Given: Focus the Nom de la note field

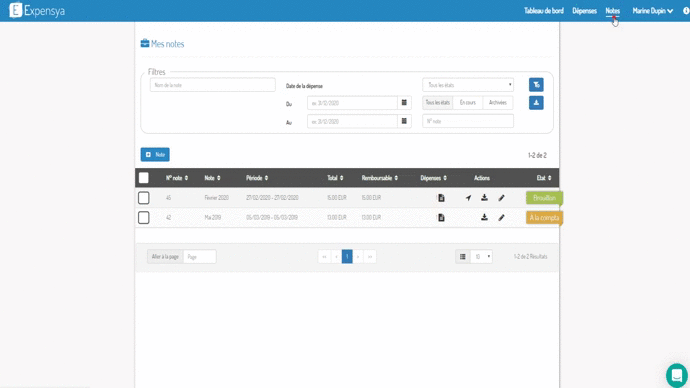Looking at the screenshot, I should (x=213, y=85).
